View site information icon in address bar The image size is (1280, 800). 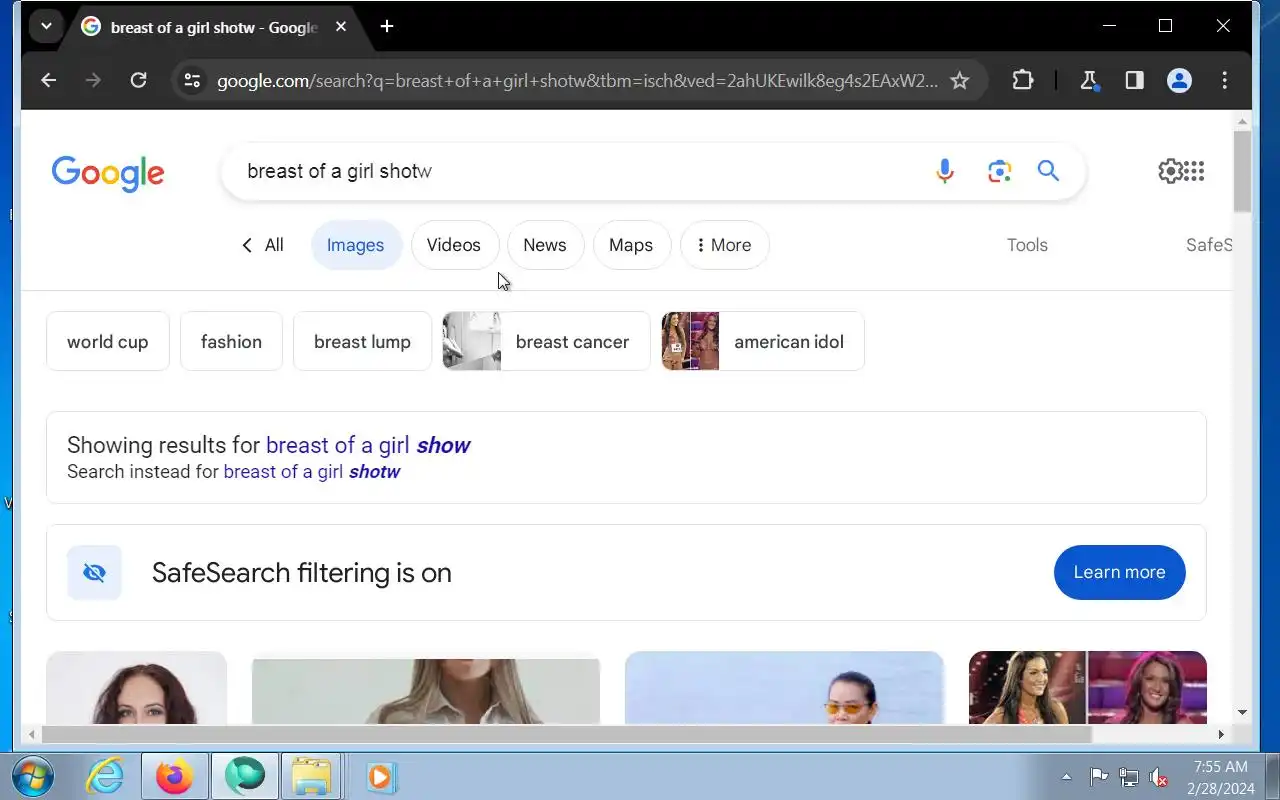[x=193, y=81]
